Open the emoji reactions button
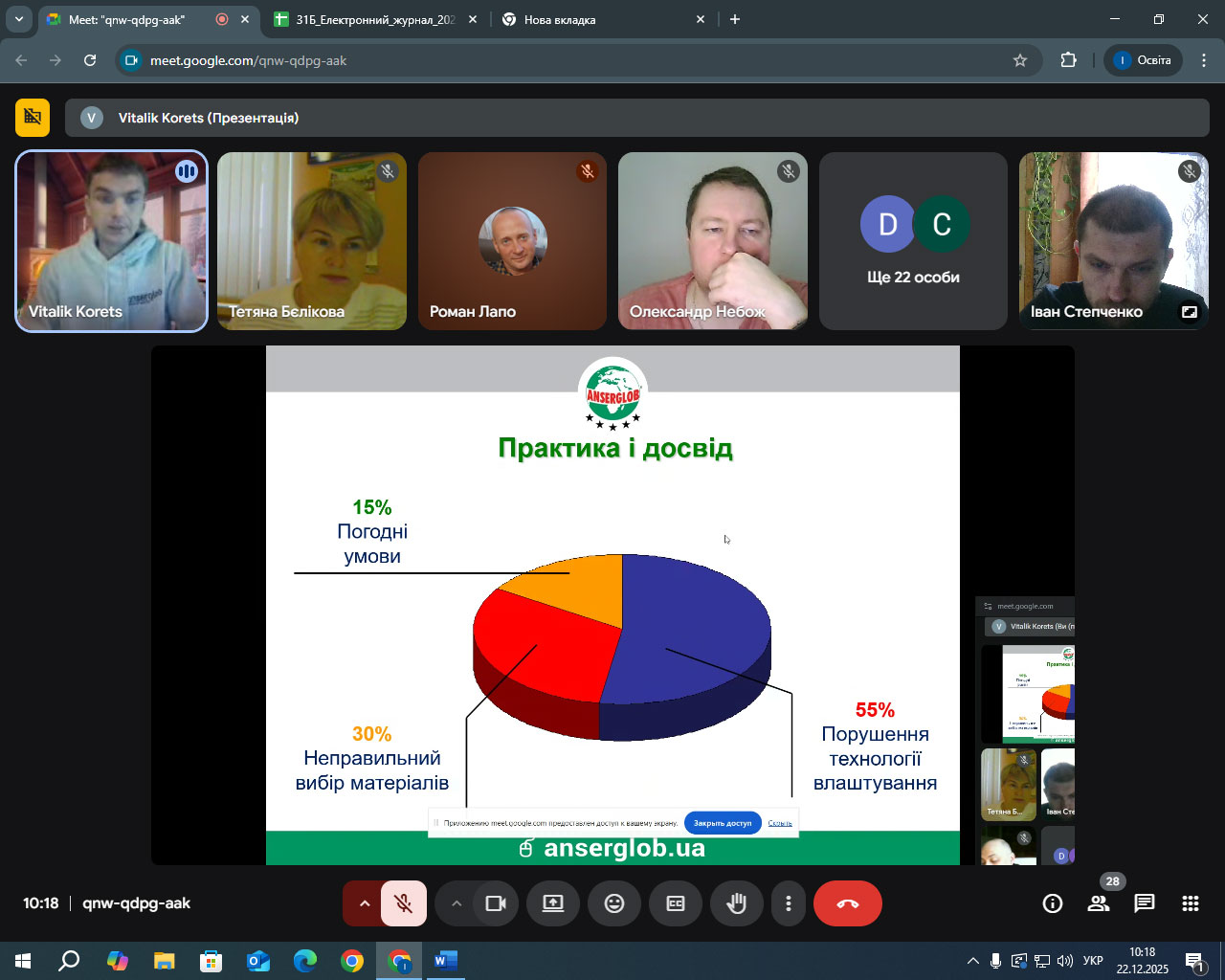Image resolution: width=1225 pixels, height=980 pixels. coord(614,903)
